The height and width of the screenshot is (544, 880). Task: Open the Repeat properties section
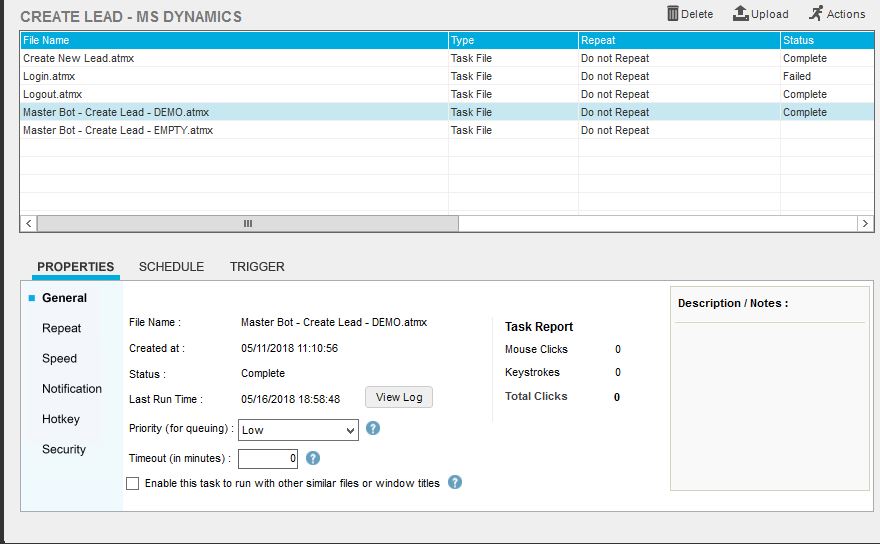pos(61,328)
